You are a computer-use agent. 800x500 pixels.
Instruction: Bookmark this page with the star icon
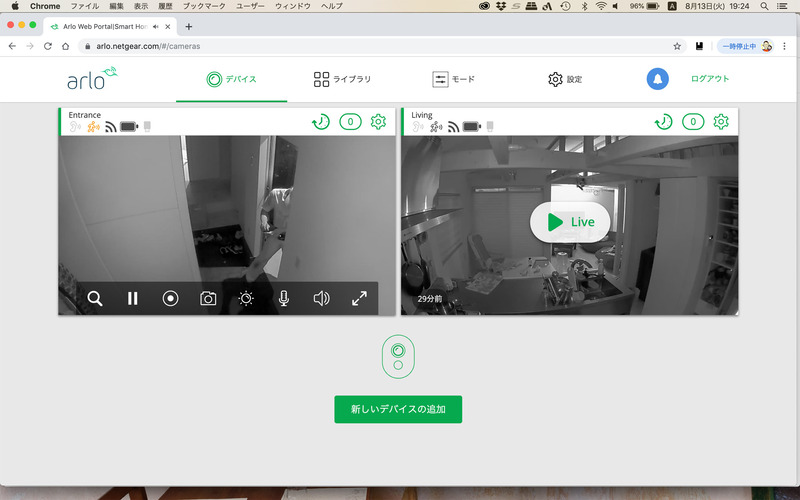click(677, 46)
